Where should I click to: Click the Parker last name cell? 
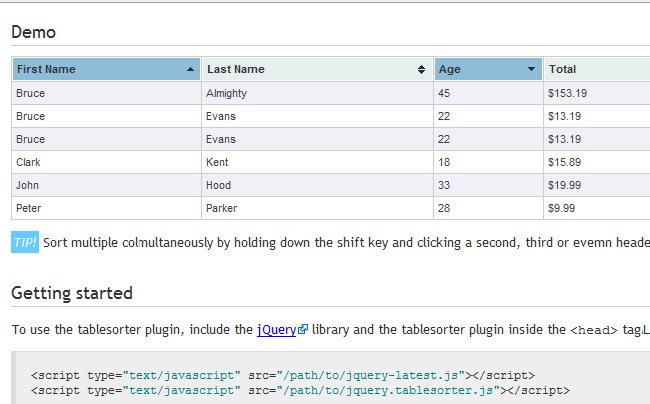pos(221,208)
